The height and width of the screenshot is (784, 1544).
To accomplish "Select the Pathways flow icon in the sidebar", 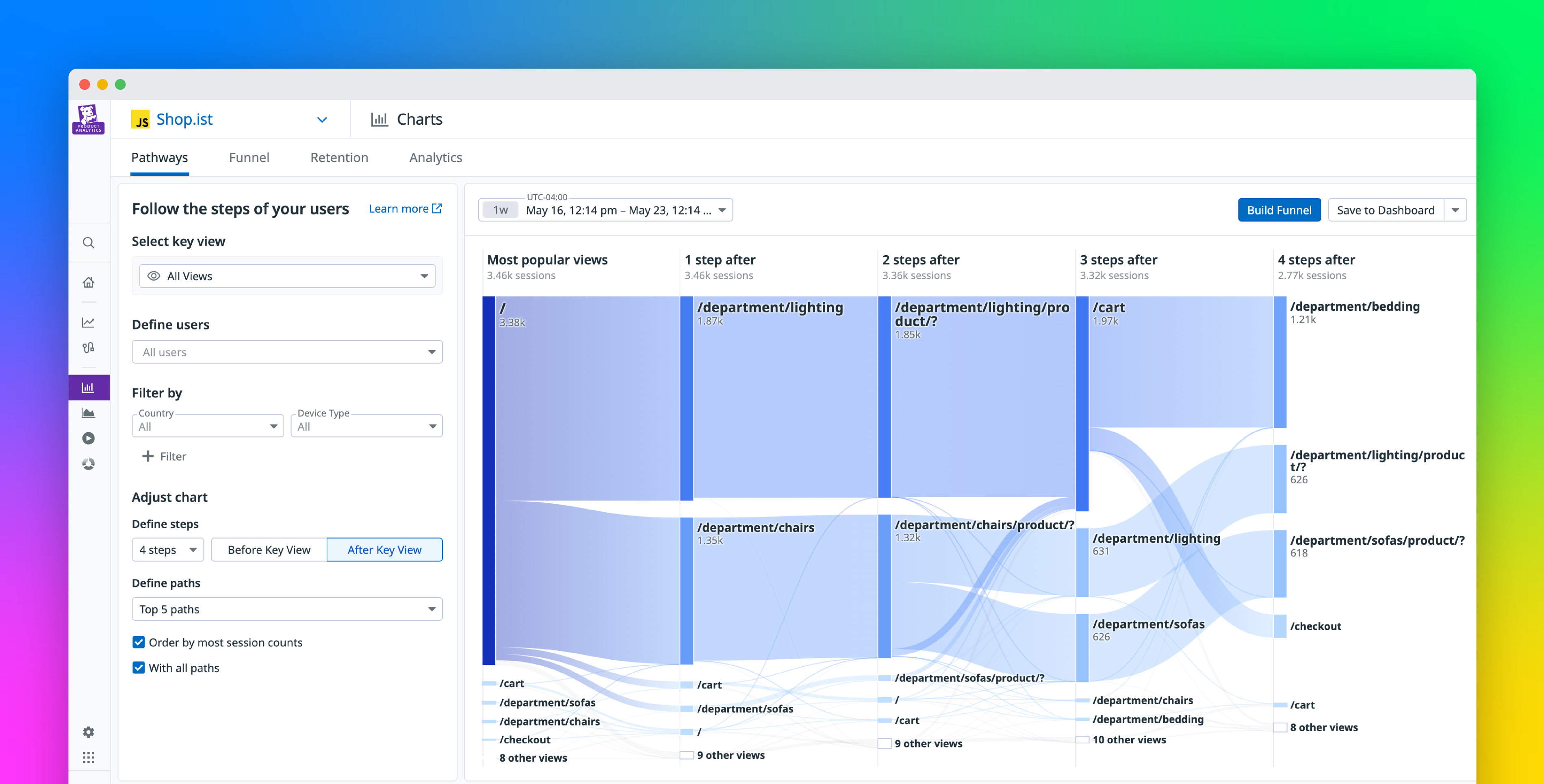I will coord(89,348).
